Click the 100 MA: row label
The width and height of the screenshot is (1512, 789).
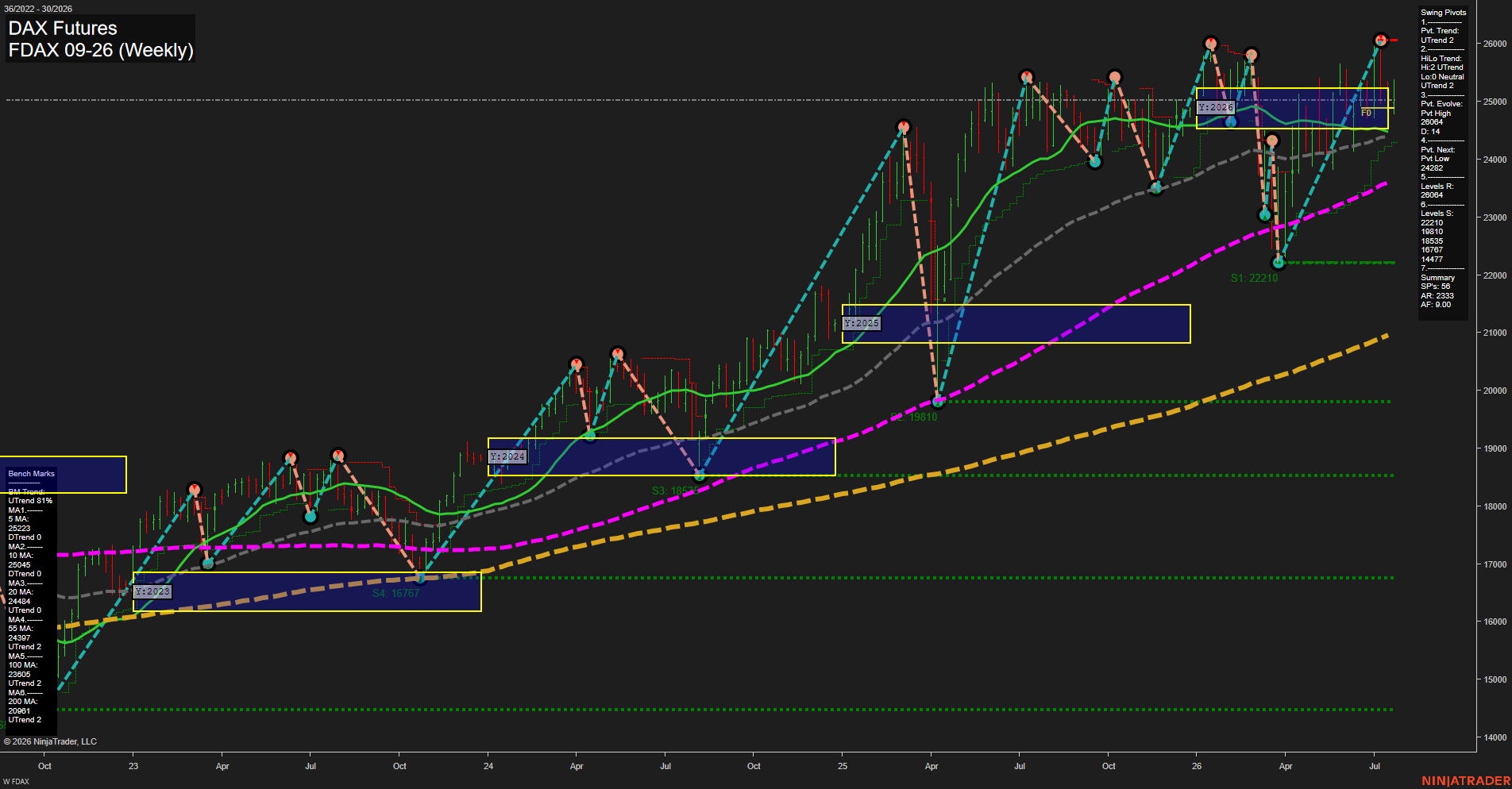click(x=23, y=665)
